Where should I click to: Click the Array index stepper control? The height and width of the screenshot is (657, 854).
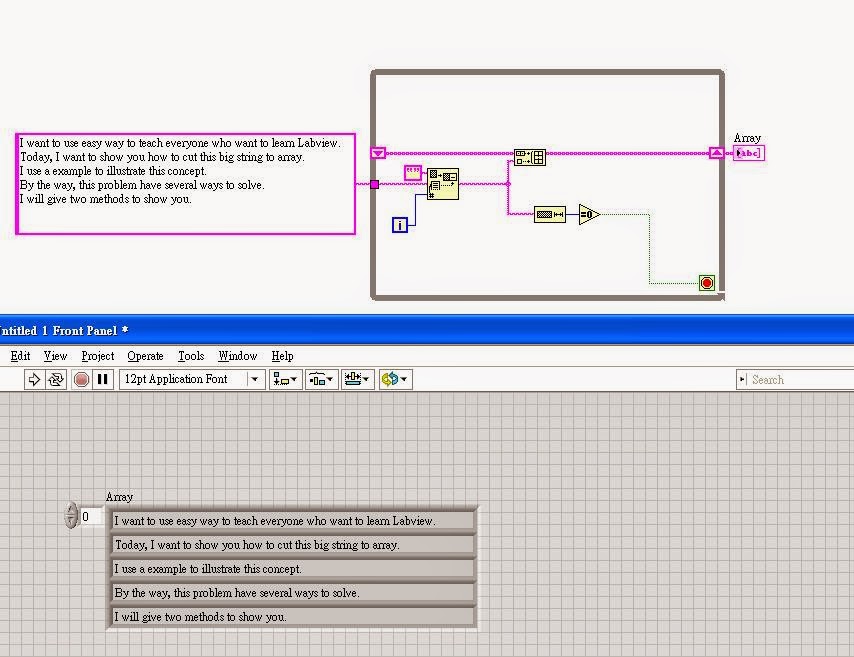[x=71, y=515]
